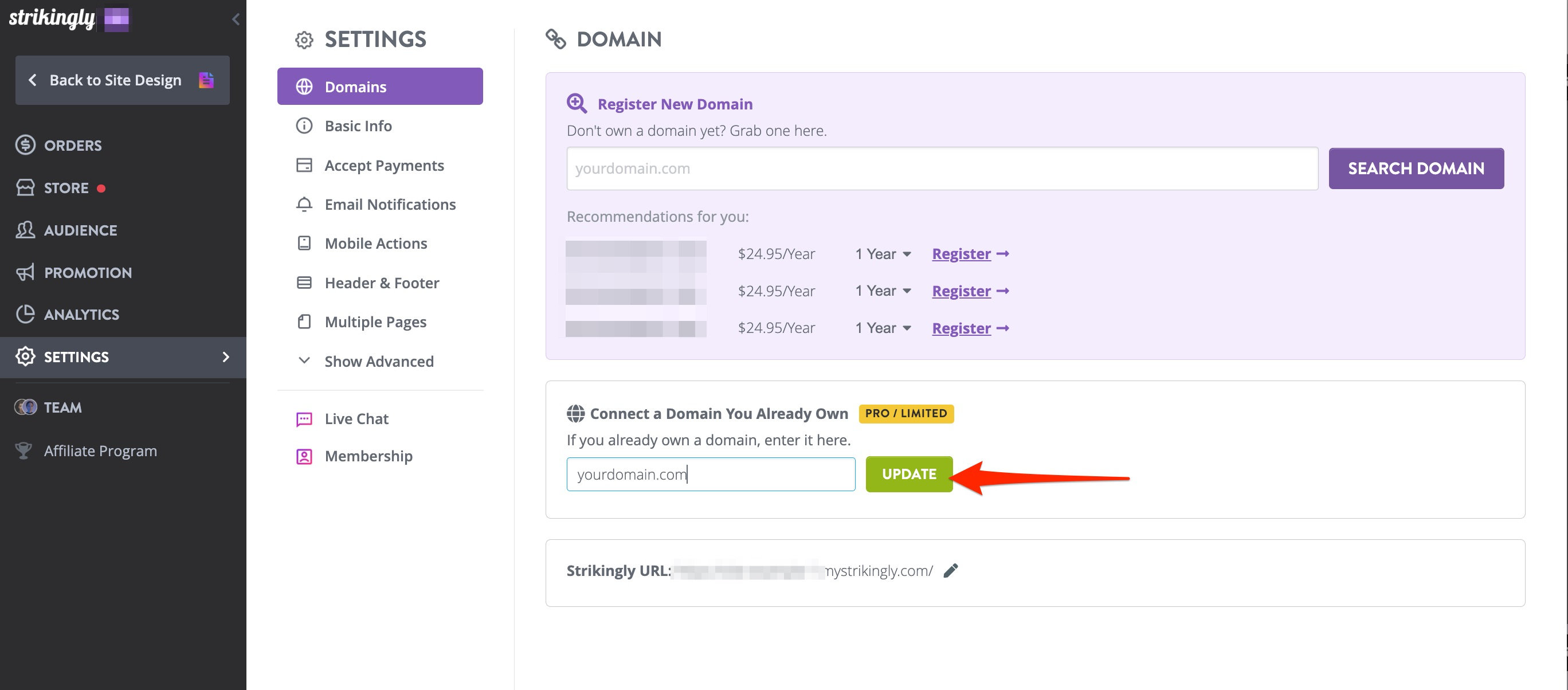Image resolution: width=1568 pixels, height=690 pixels.
Task: Open Live Chat settings
Action: [x=356, y=418]
